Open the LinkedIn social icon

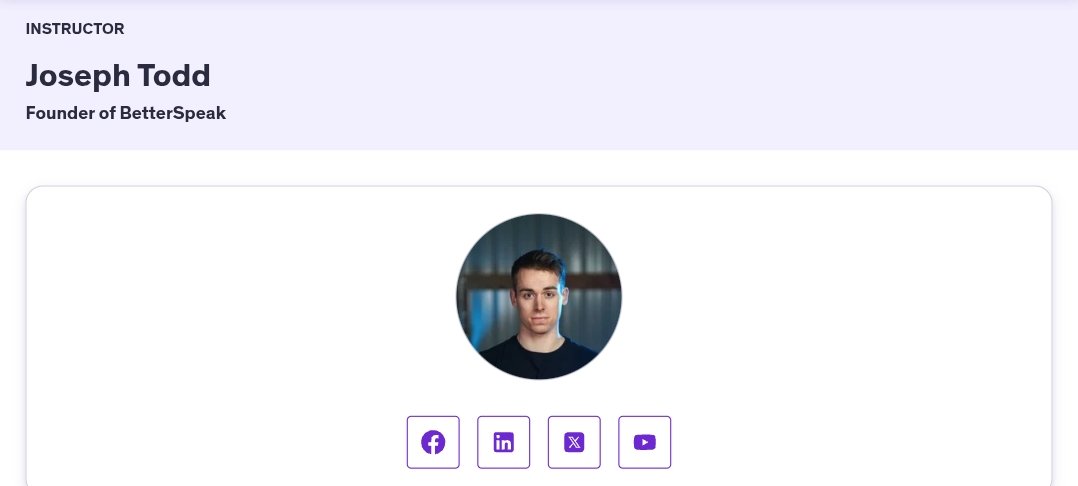coord(503,442)
